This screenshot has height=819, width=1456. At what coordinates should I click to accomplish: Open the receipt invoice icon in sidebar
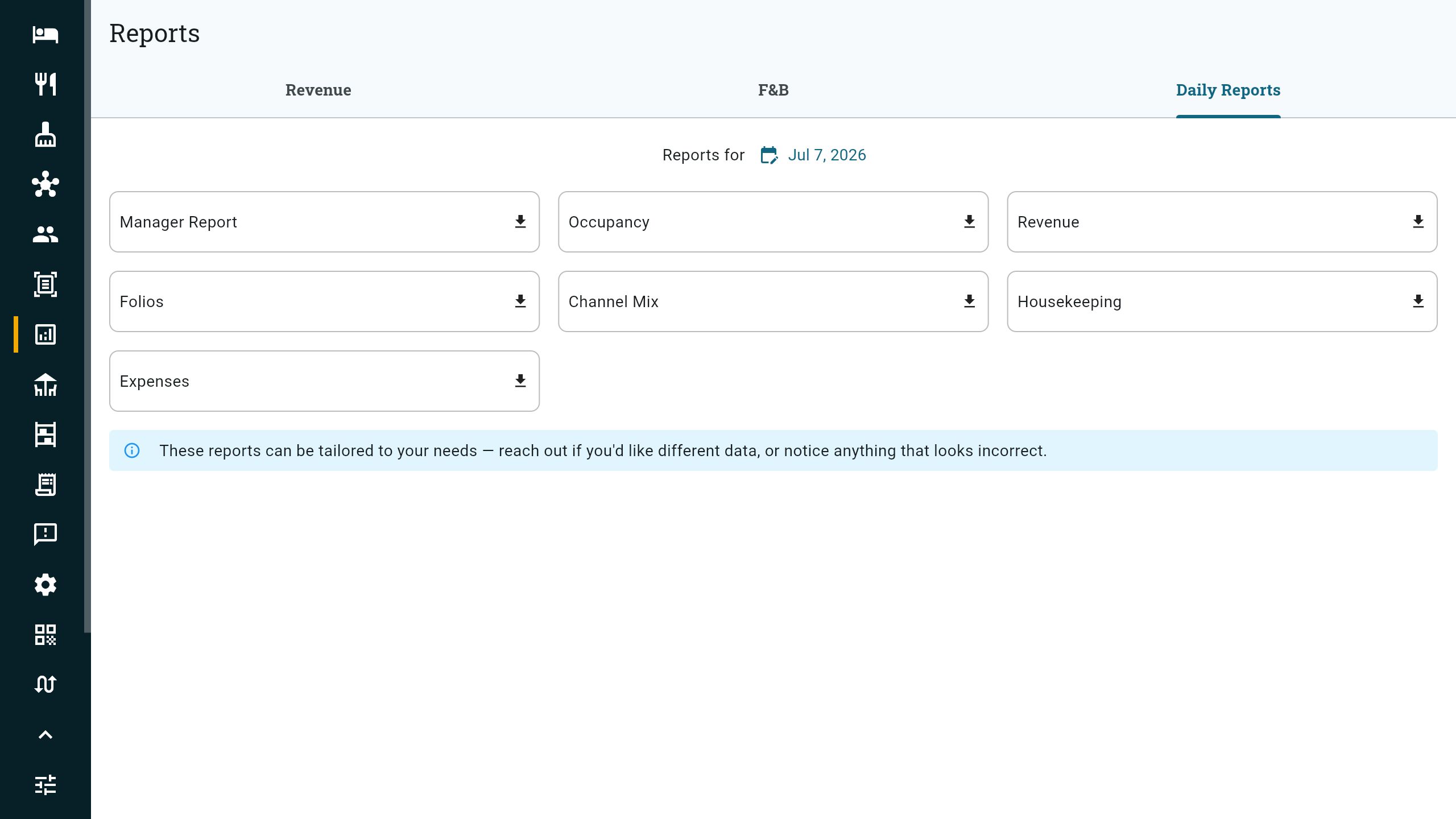[45, 485]
